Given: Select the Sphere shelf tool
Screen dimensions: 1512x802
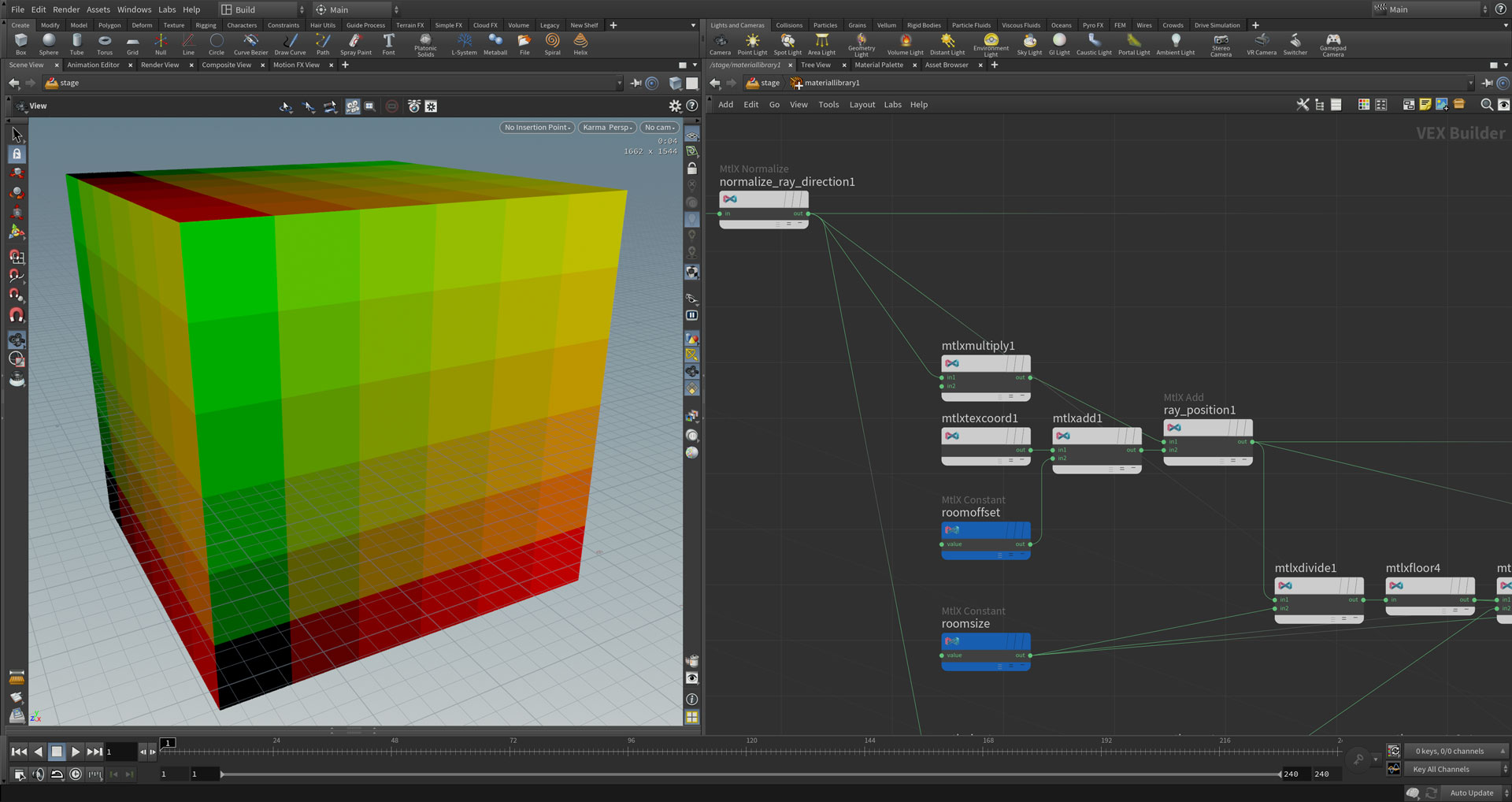Looking at the screenshot, I should (49, 44).
